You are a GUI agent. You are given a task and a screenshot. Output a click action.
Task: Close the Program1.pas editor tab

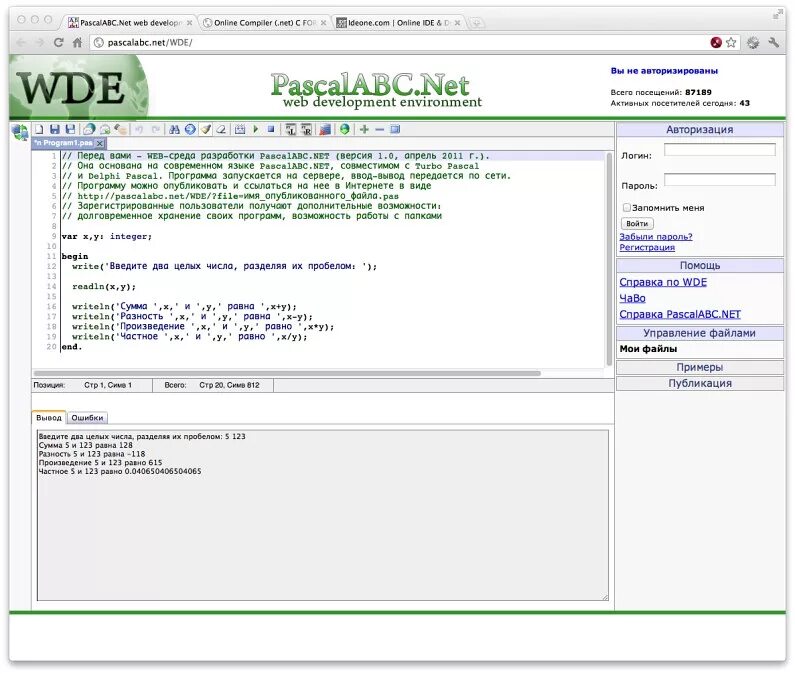[100, 144]
